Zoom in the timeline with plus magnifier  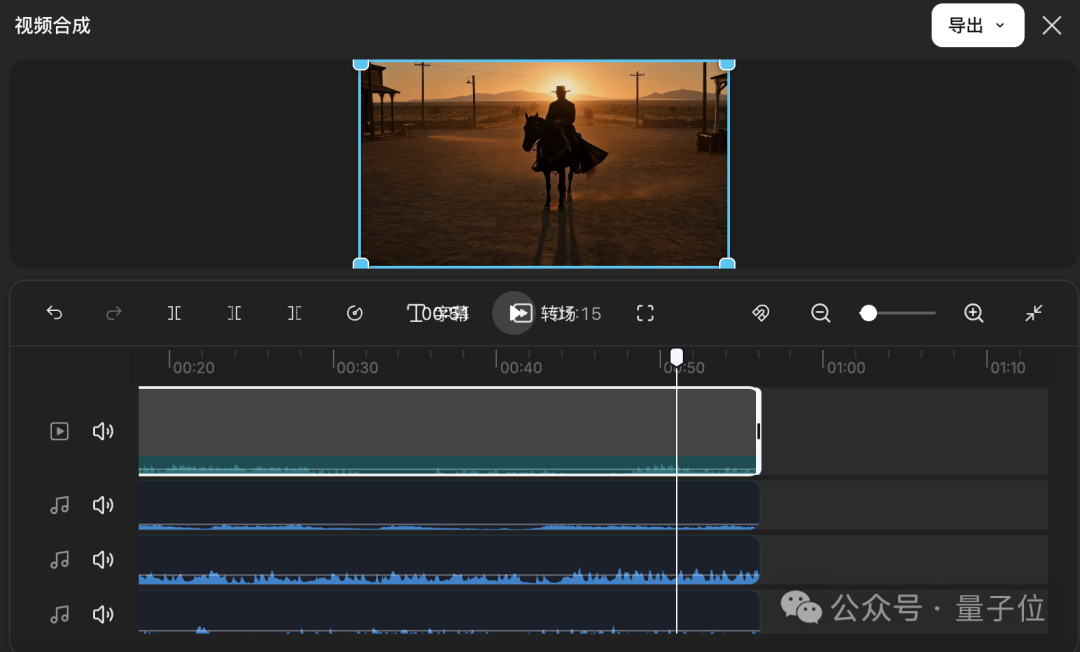[x=973, y=313]
